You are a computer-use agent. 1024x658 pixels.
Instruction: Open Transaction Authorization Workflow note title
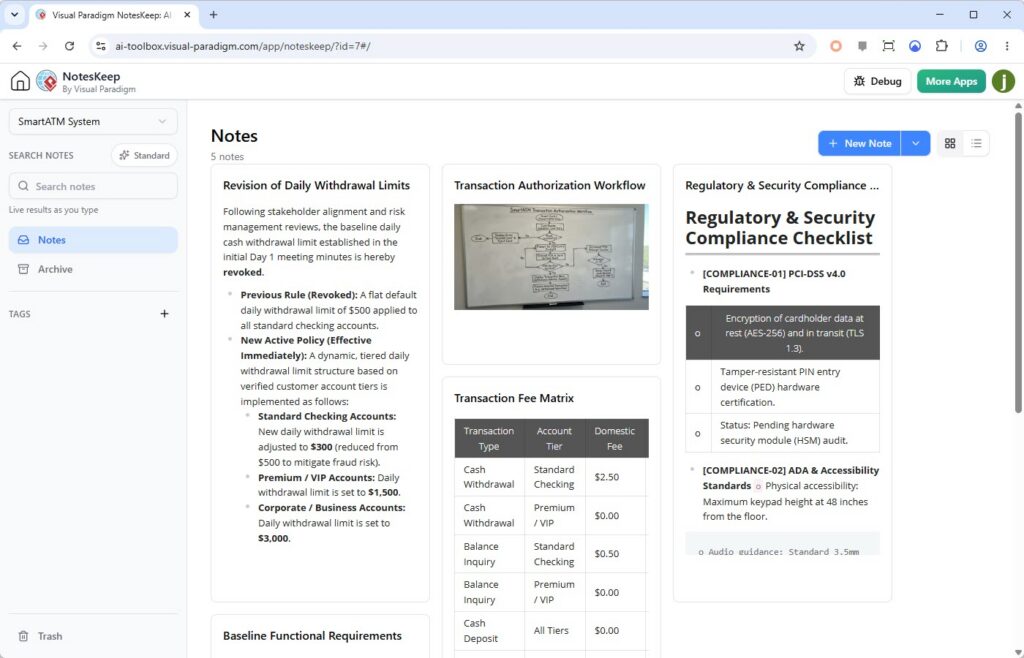tap(549, 185)
